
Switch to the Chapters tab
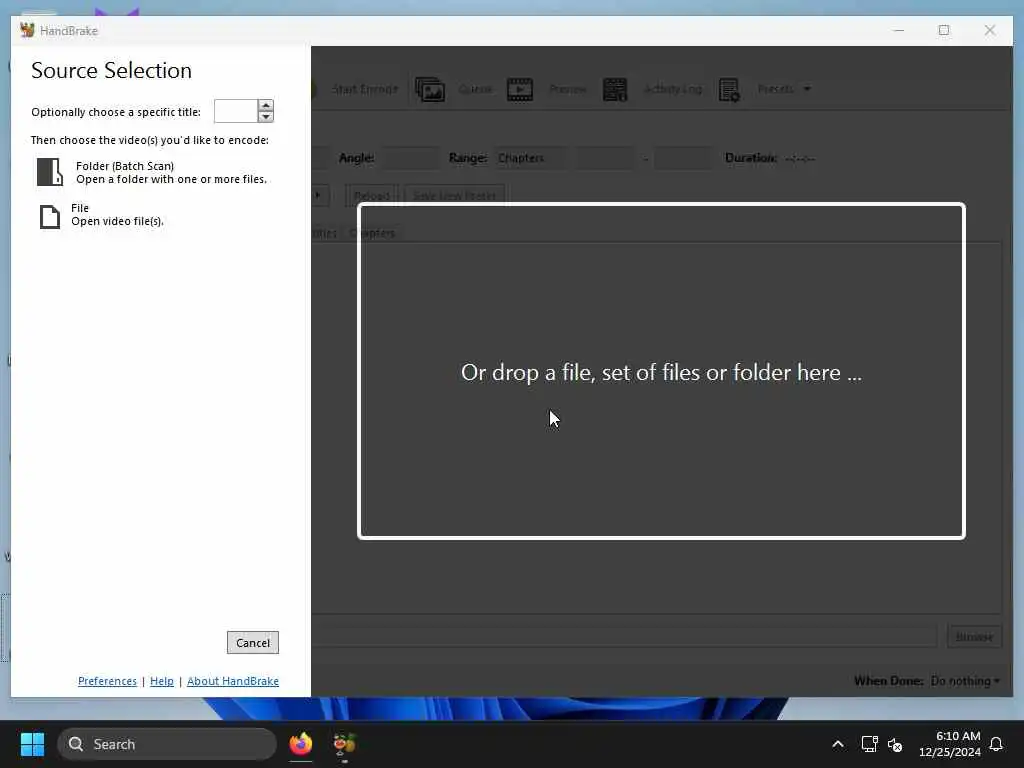(x=372, y=233)
